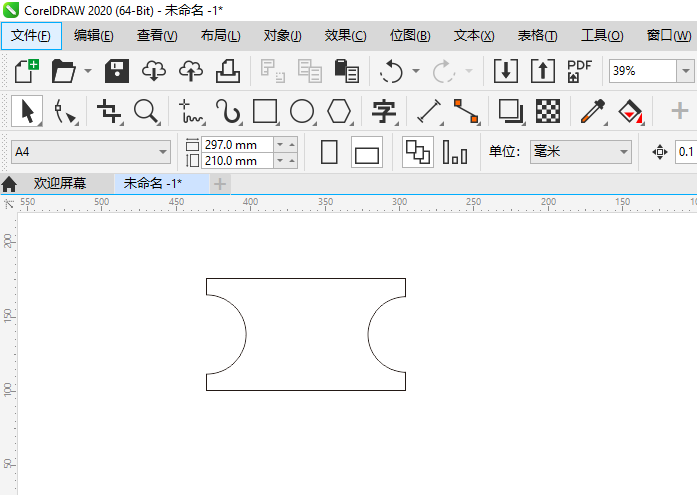Toggle the all pages layout button

(x=418, y=152)
